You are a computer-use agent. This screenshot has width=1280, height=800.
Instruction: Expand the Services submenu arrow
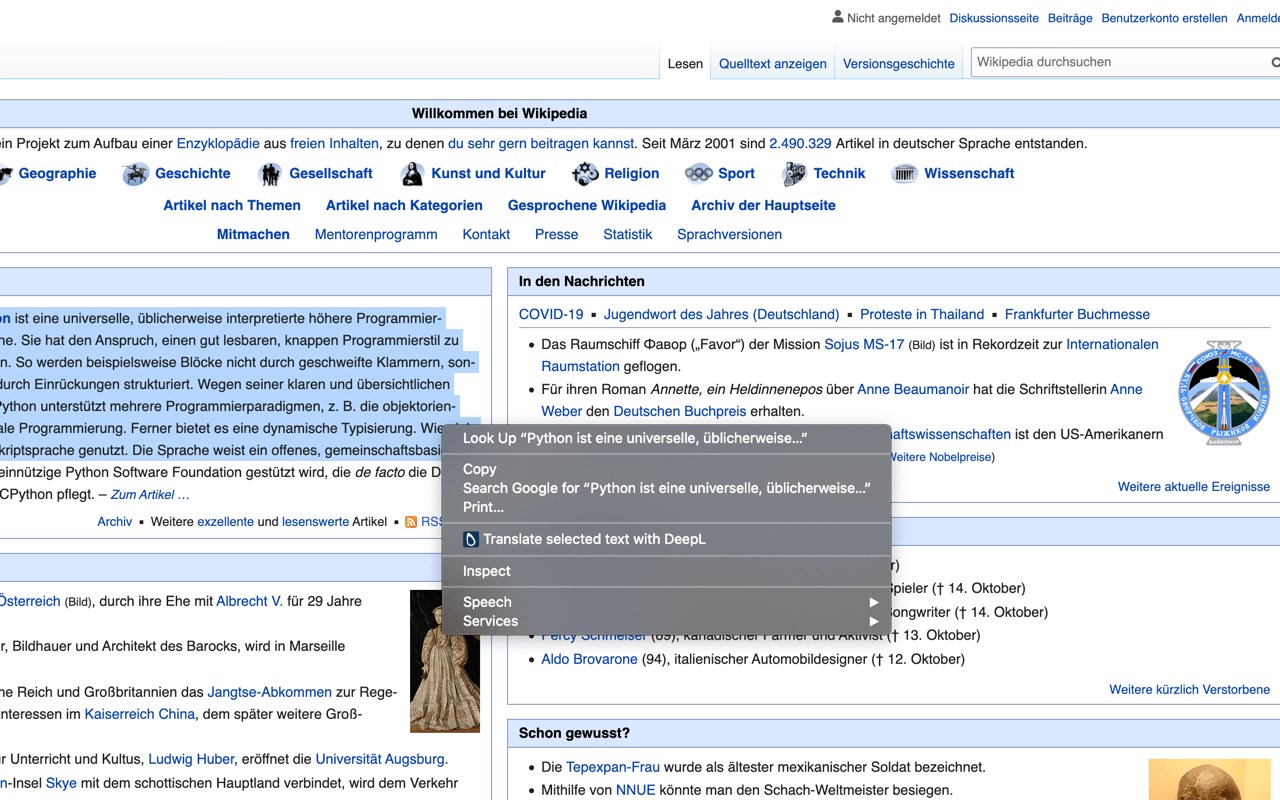pyautogui.click(x=874, y=621)
